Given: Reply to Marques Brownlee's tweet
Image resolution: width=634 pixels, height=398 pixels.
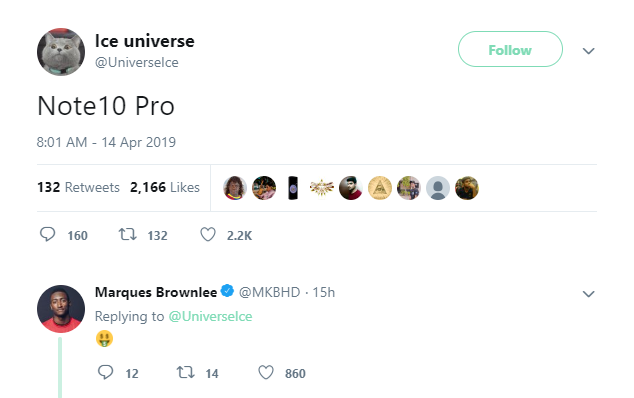Looking at the screenshot, I should pos(106,372).
